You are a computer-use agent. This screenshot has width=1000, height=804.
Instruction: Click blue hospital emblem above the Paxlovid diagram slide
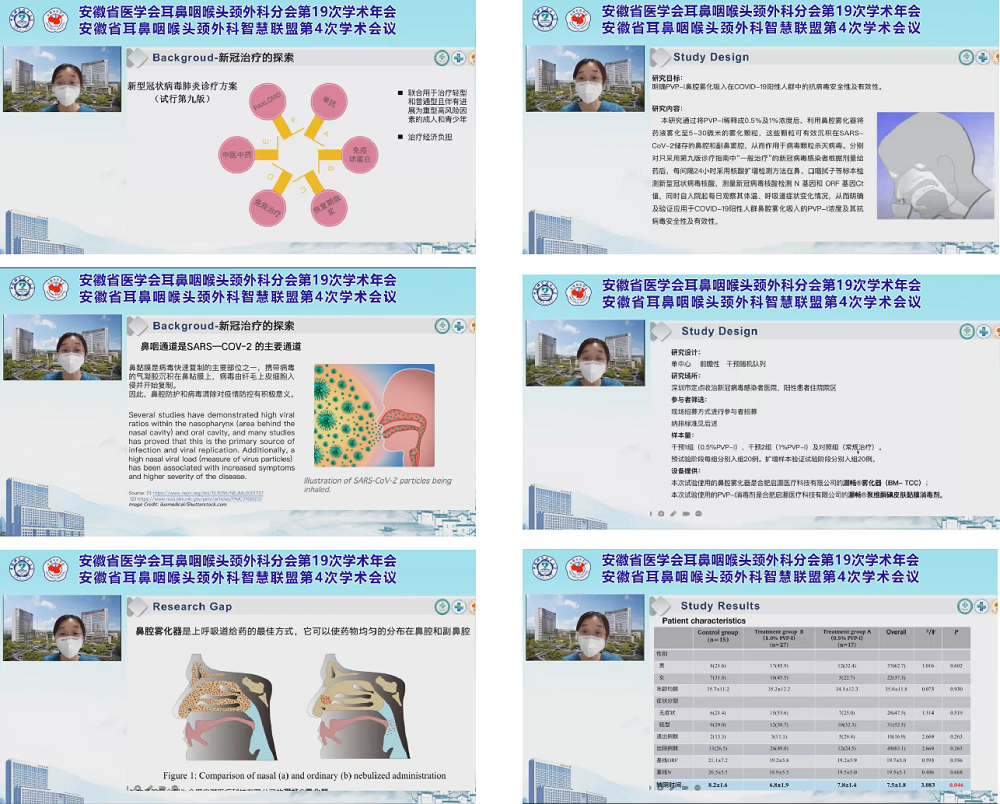tap(22, 20)
